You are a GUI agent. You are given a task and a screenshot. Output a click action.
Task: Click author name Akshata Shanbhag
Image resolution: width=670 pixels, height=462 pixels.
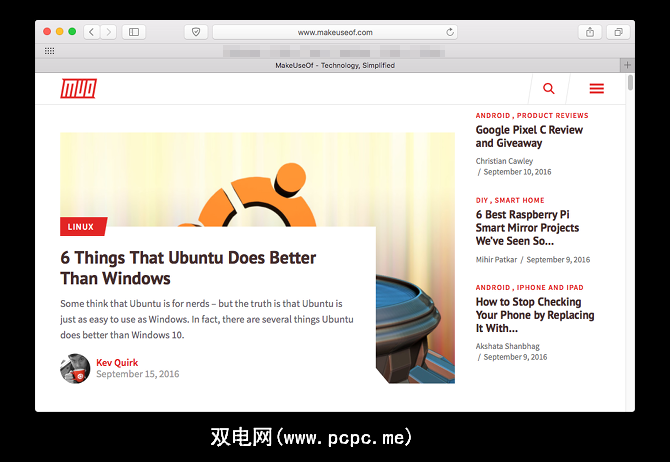click(508, 346)
